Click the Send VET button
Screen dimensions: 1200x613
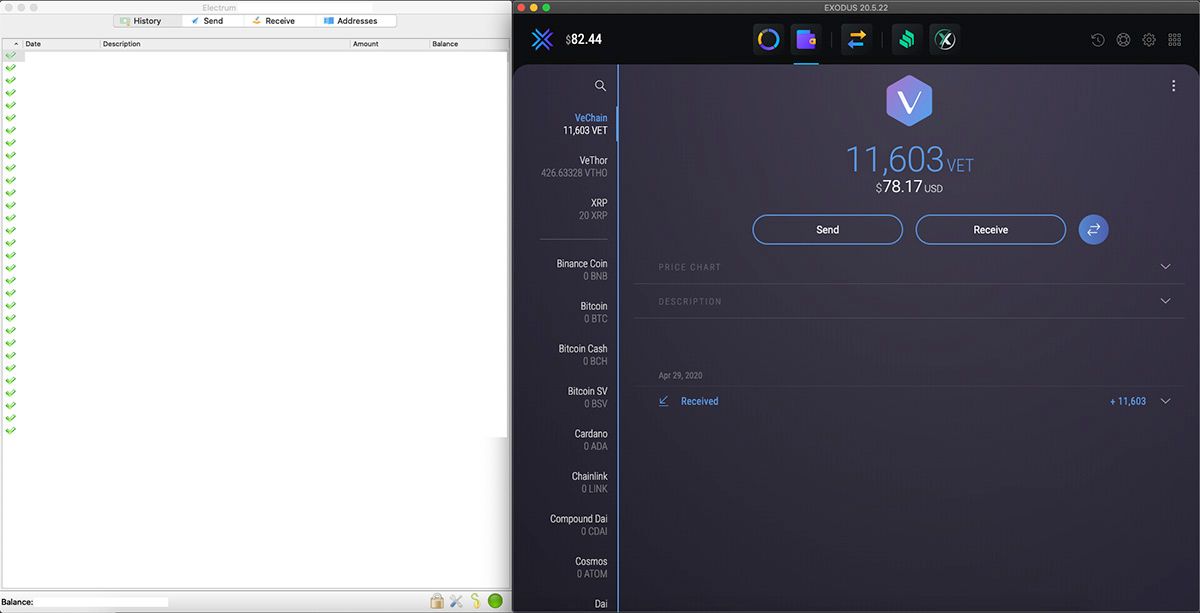click(x=828, y=230)
